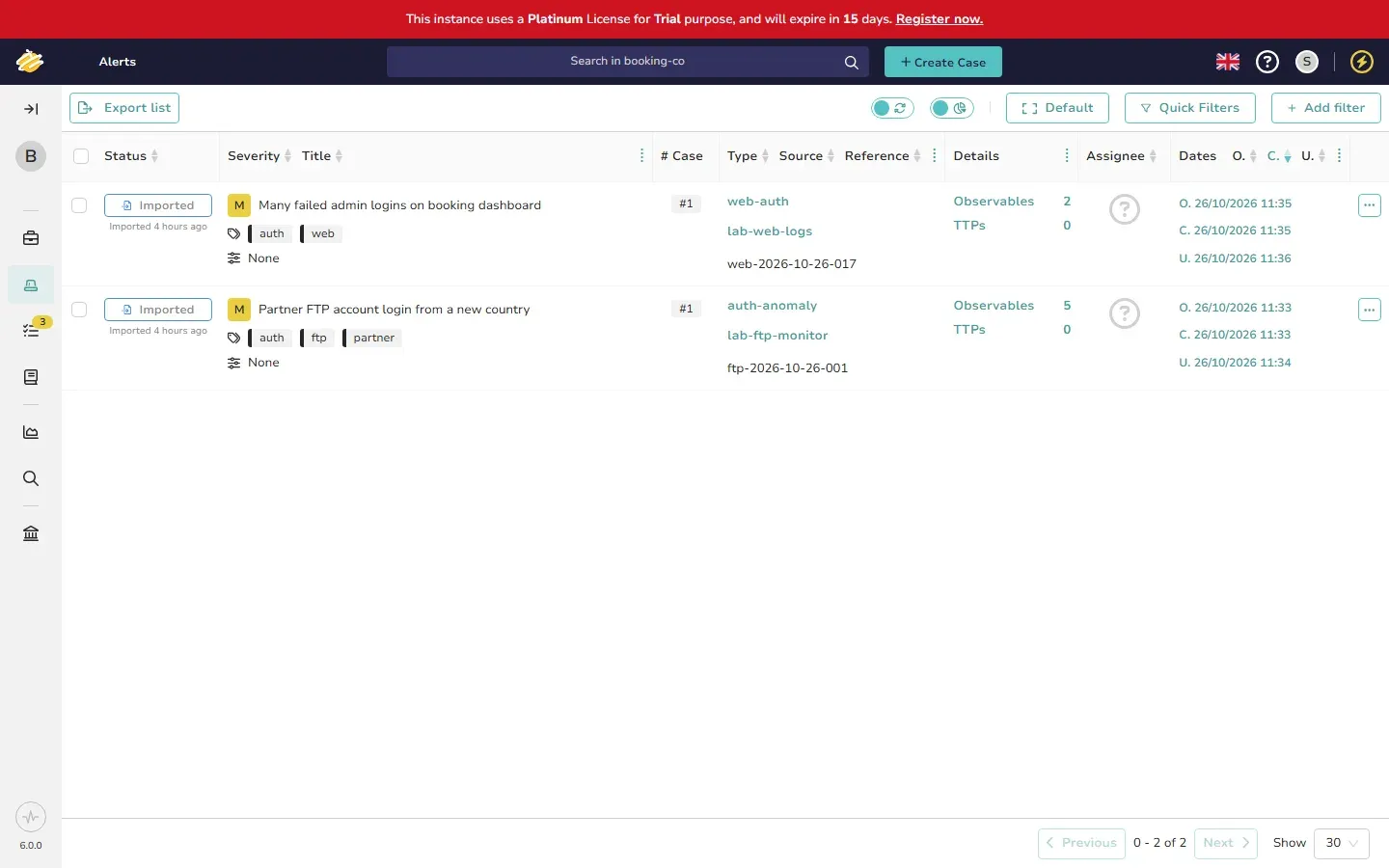Image resolution: width=1389 pixels, height=868 pixels.
Task: Open the lightning bolt quick actions icon
Action: pyautogui.click(x=1362, y=62)
